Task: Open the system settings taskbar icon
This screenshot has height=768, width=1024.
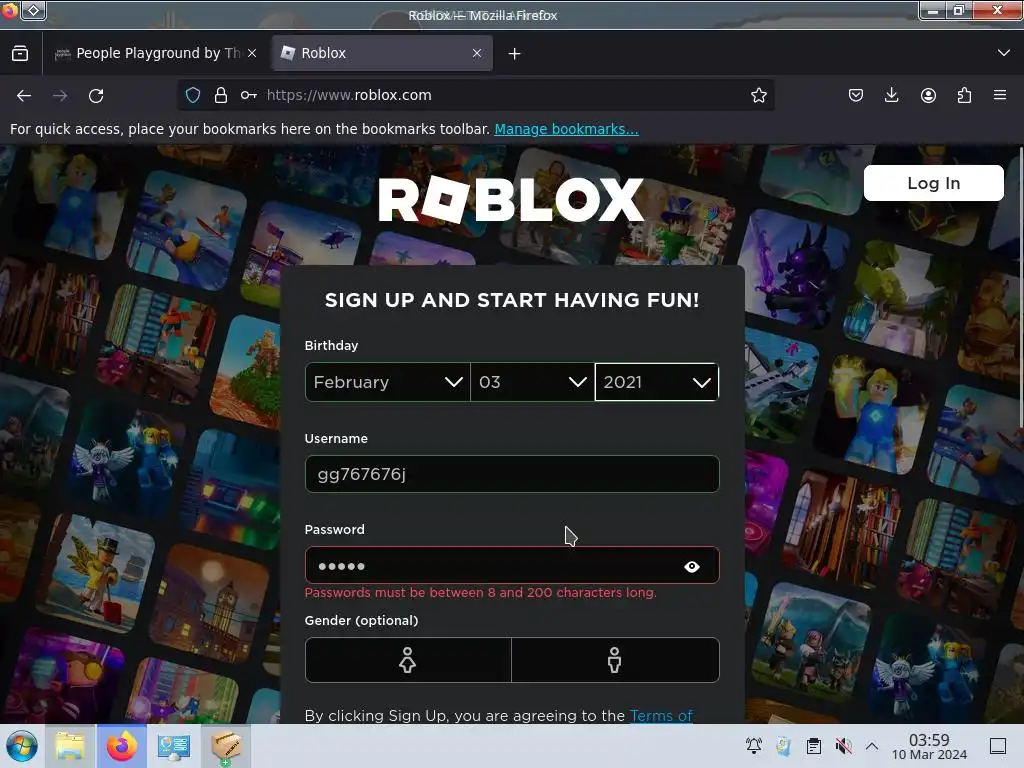Action: (x=174, y=746)
